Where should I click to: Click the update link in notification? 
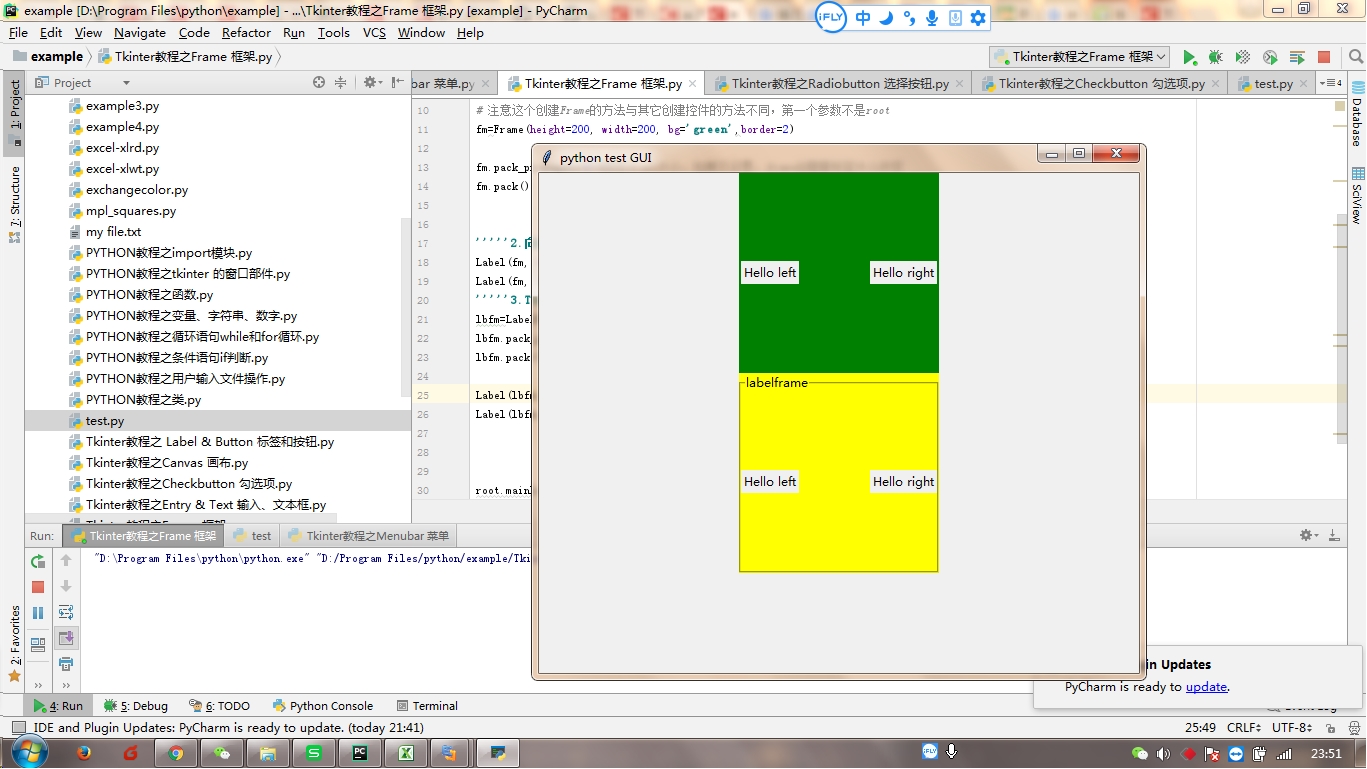point(1205,687)
